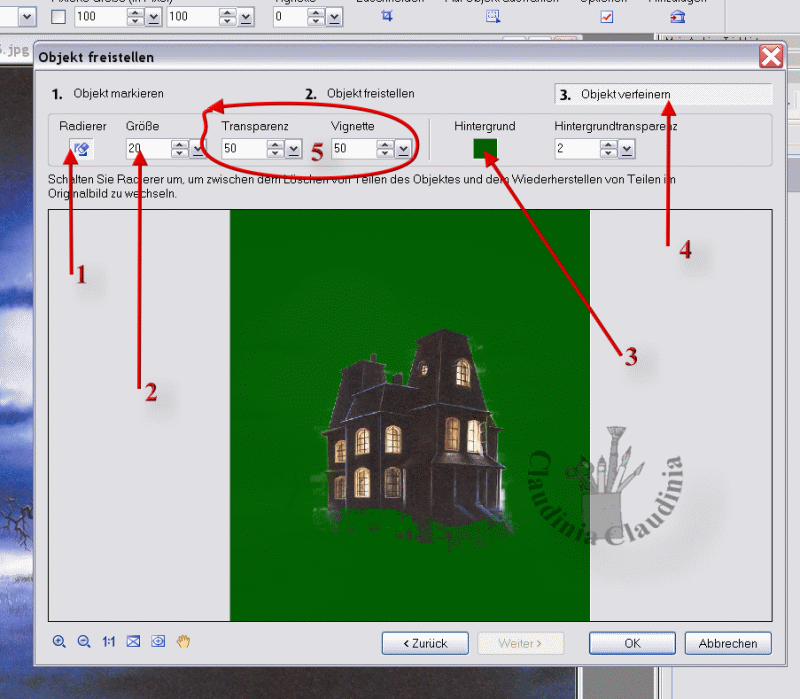800x699 pixels.
Task: Pick the green Hintergrund color swatch
Action: (485, 148)
